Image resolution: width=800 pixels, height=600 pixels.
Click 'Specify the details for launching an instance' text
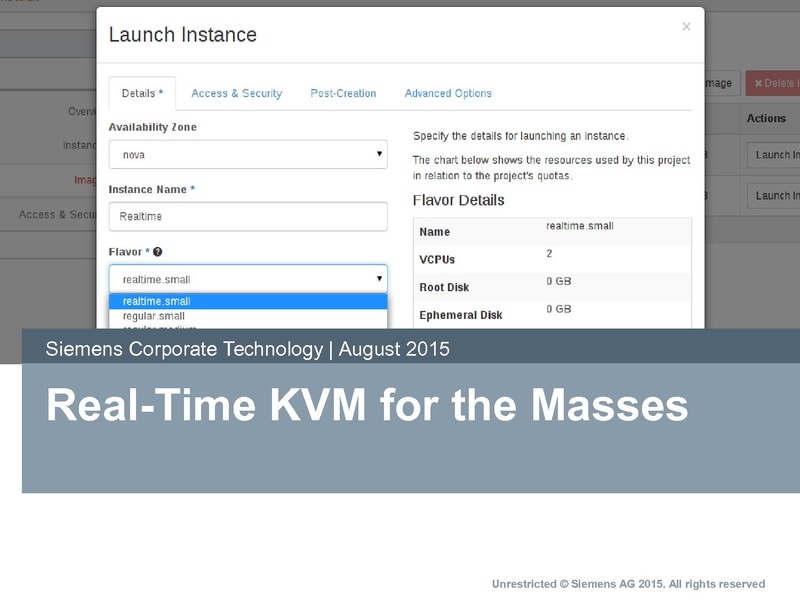pos(520,136)
